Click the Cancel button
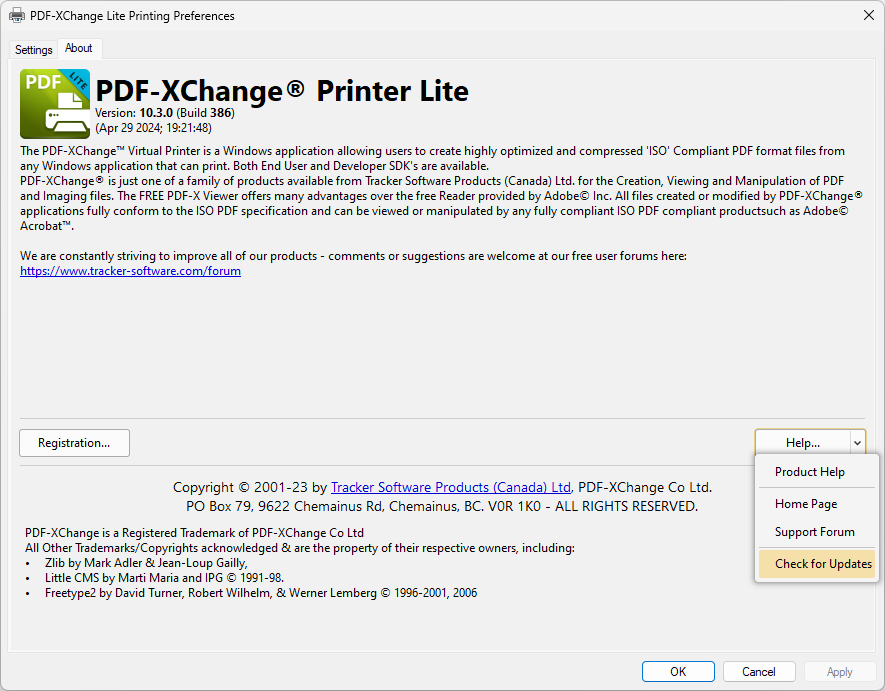 (759, 672)
